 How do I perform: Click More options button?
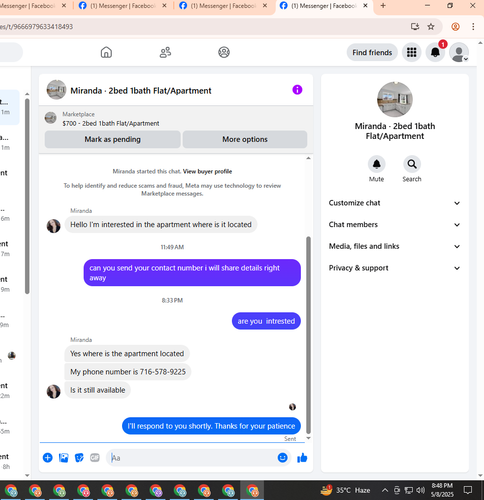[245, 139]
